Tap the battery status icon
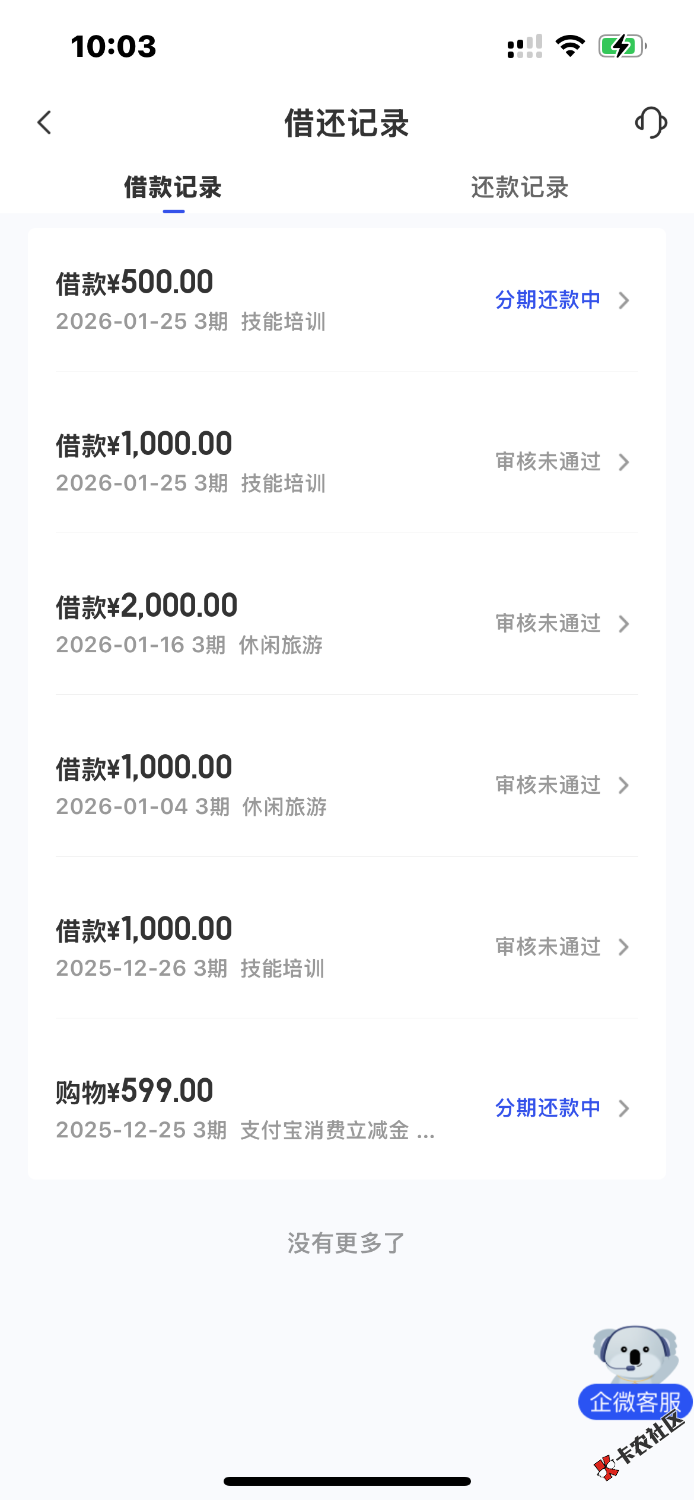Viewport: 694px width, 1500px height. click(x=622, y=46)
